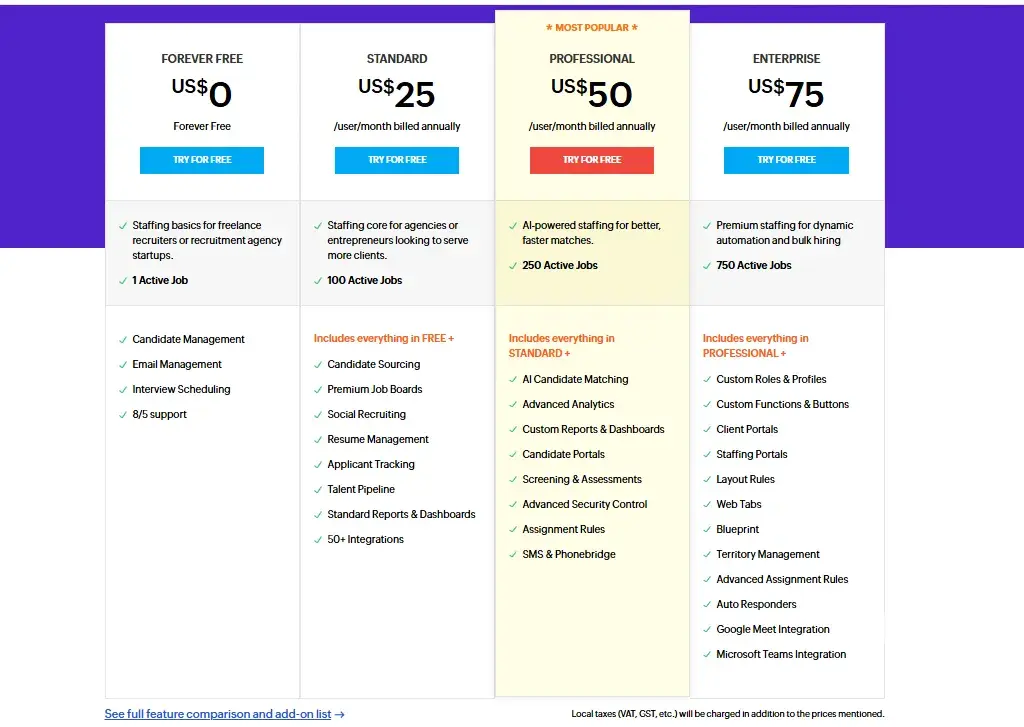
Task: Click the checkmark next to Candidate Management
Action: coord(123,340)
